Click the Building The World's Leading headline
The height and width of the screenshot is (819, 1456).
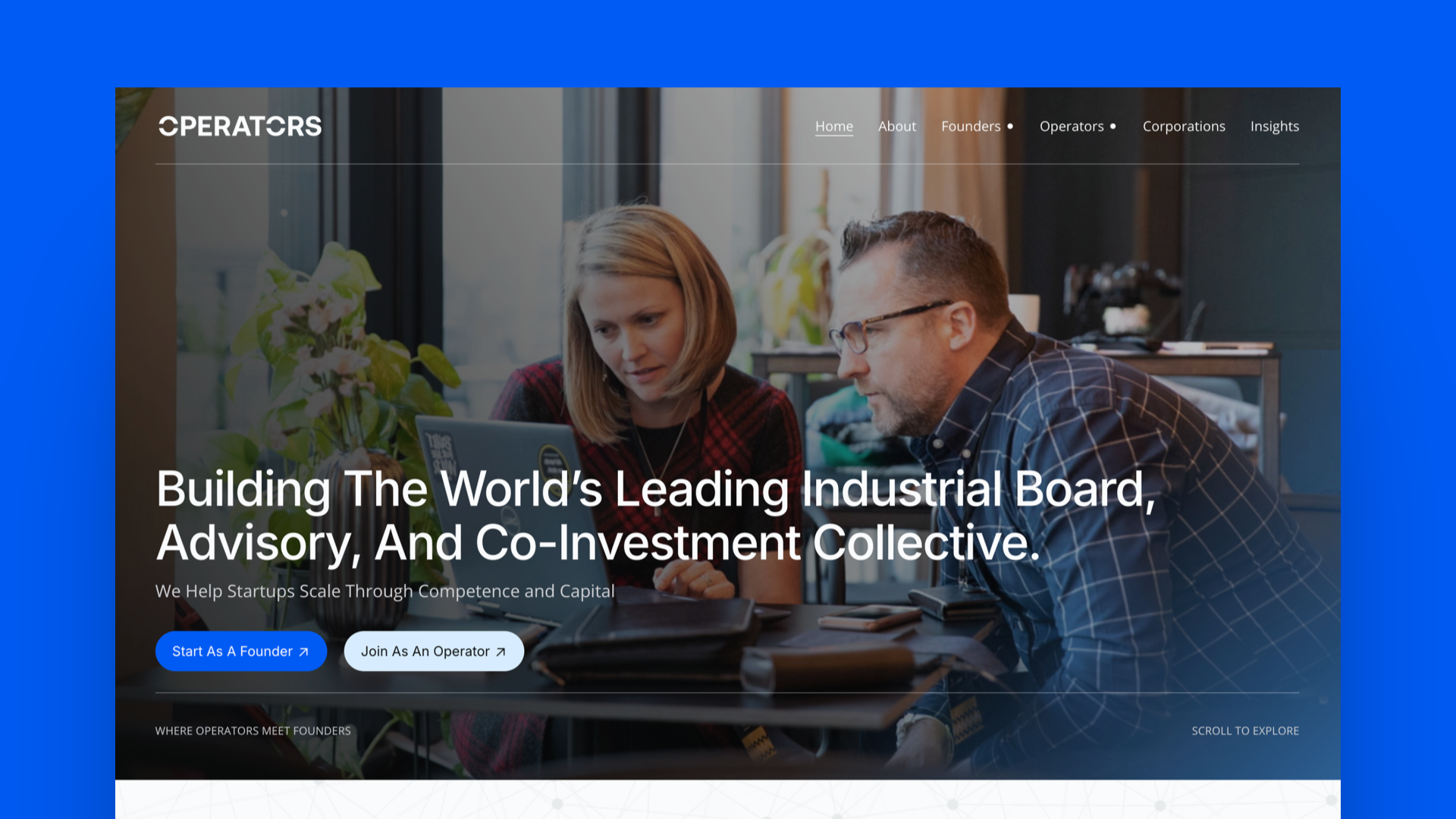[x=655, y=516]
